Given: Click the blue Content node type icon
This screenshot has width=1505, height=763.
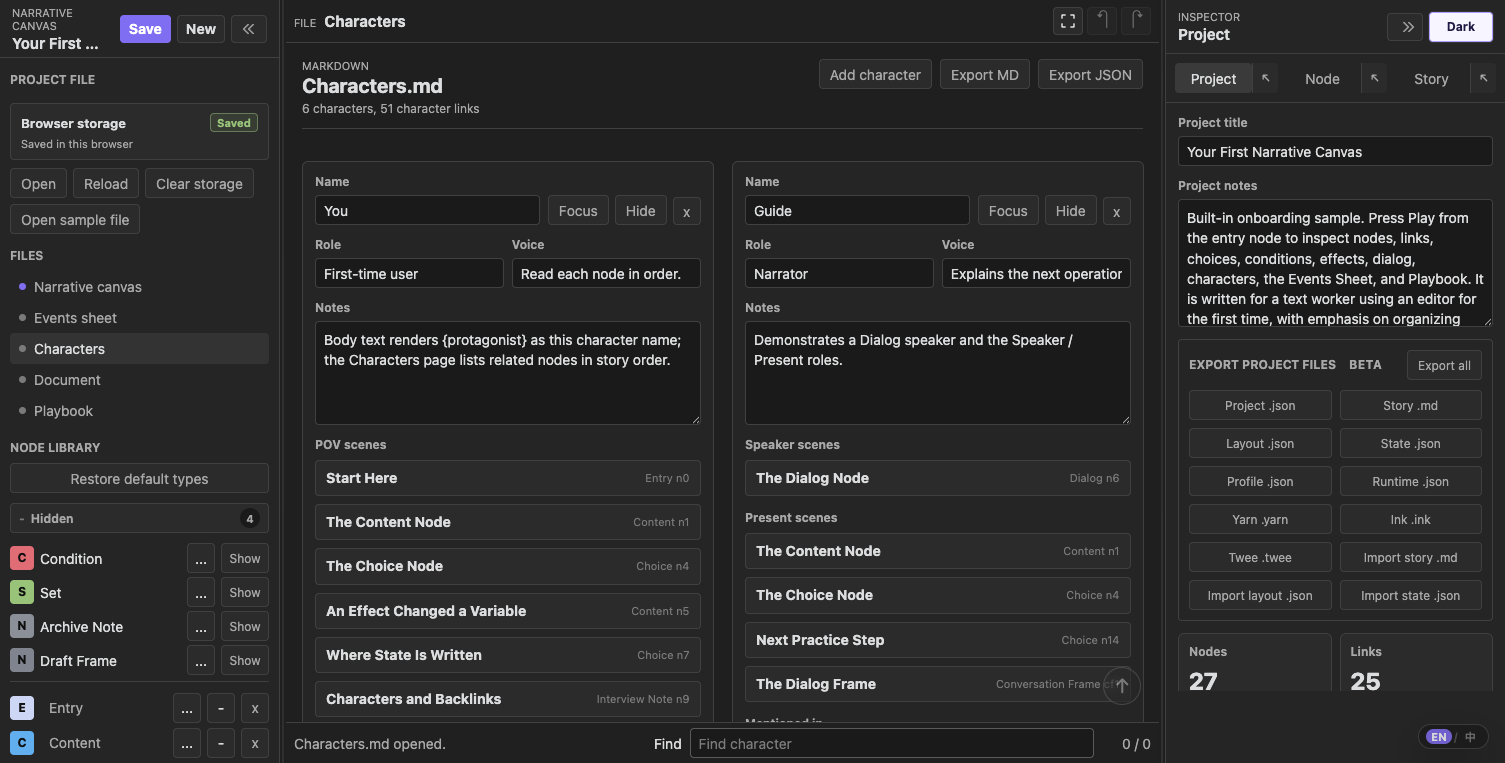Looking at the screenshot, I should [22, 743].
